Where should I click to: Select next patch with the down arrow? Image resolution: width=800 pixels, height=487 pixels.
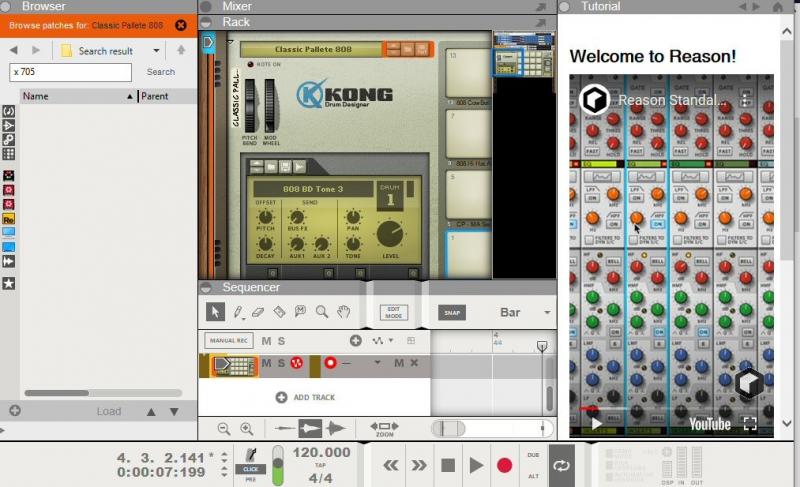(174, 412)
